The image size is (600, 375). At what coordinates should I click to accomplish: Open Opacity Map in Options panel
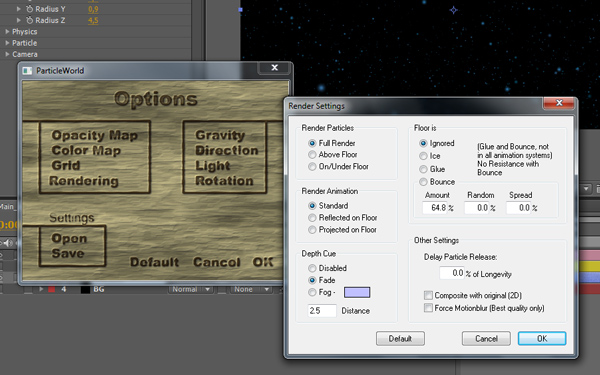point(95,135)
